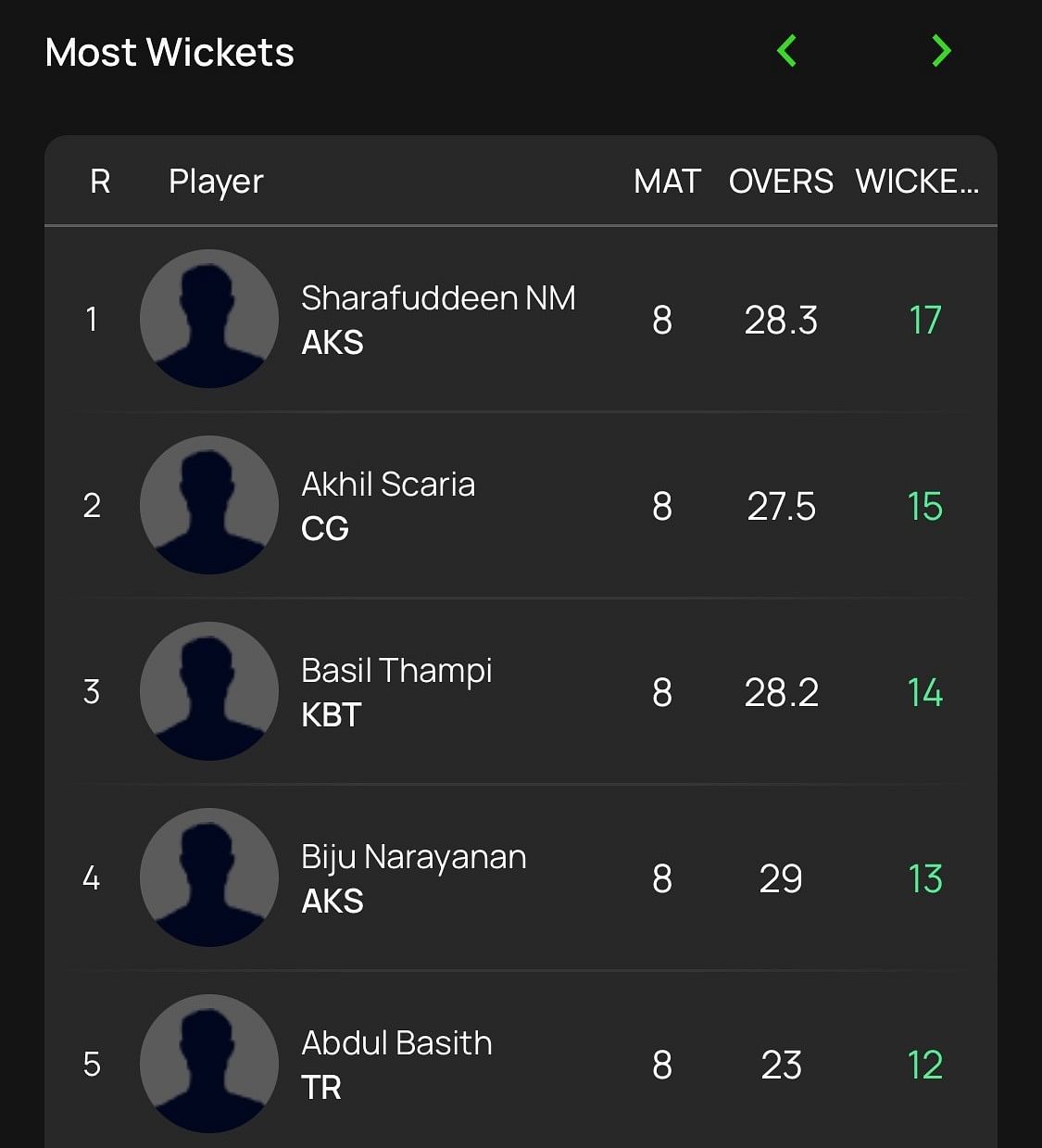Tap Akhil Scaria's avatar silhouette
Viewport: 1042px width, 1148px height.
click(209, 505)
